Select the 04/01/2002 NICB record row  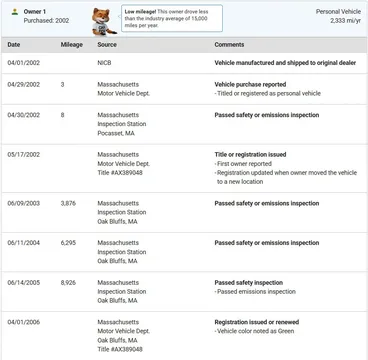point(184,63)
